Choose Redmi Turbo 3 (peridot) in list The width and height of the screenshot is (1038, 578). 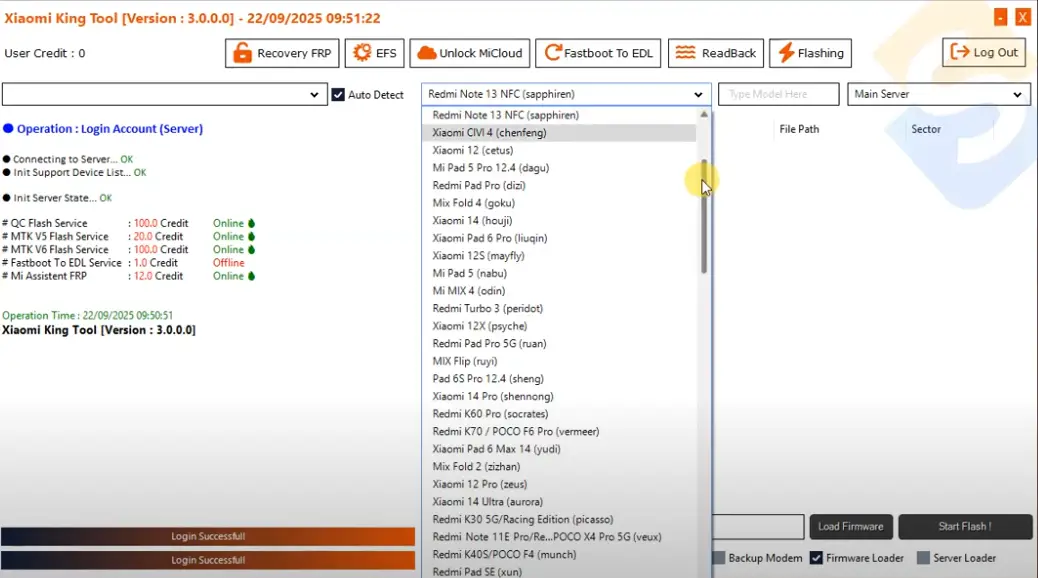click(478, 308)
